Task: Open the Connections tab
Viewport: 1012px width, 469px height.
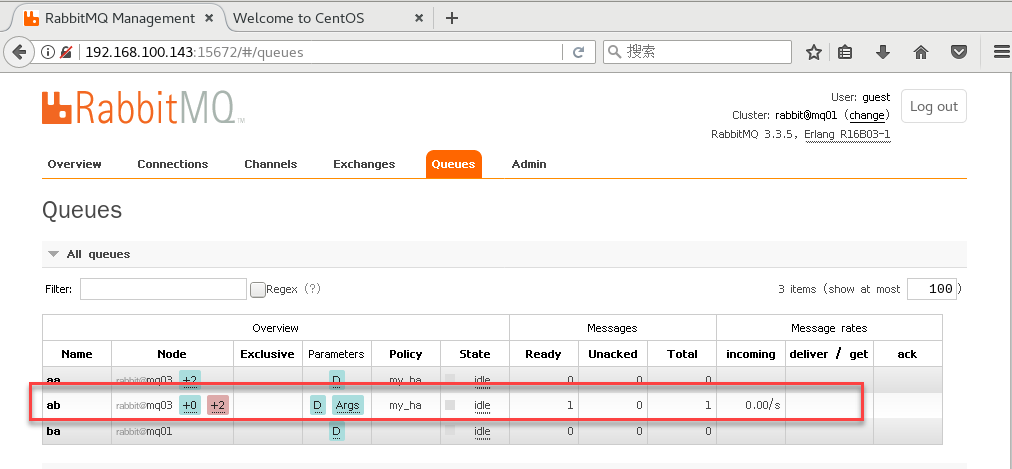Action: click(172, 164)
